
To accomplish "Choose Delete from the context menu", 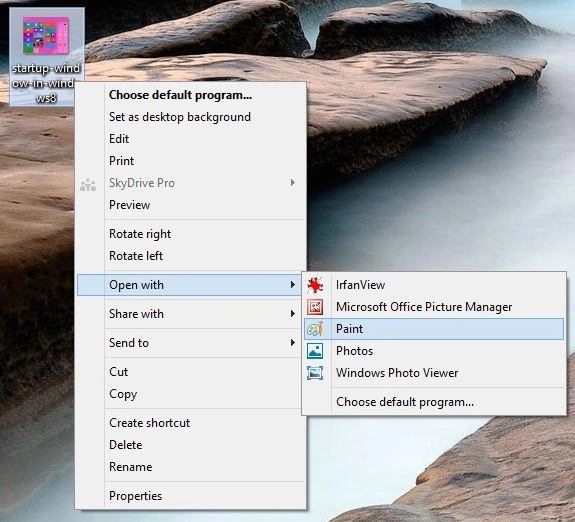I will (190, 445).
